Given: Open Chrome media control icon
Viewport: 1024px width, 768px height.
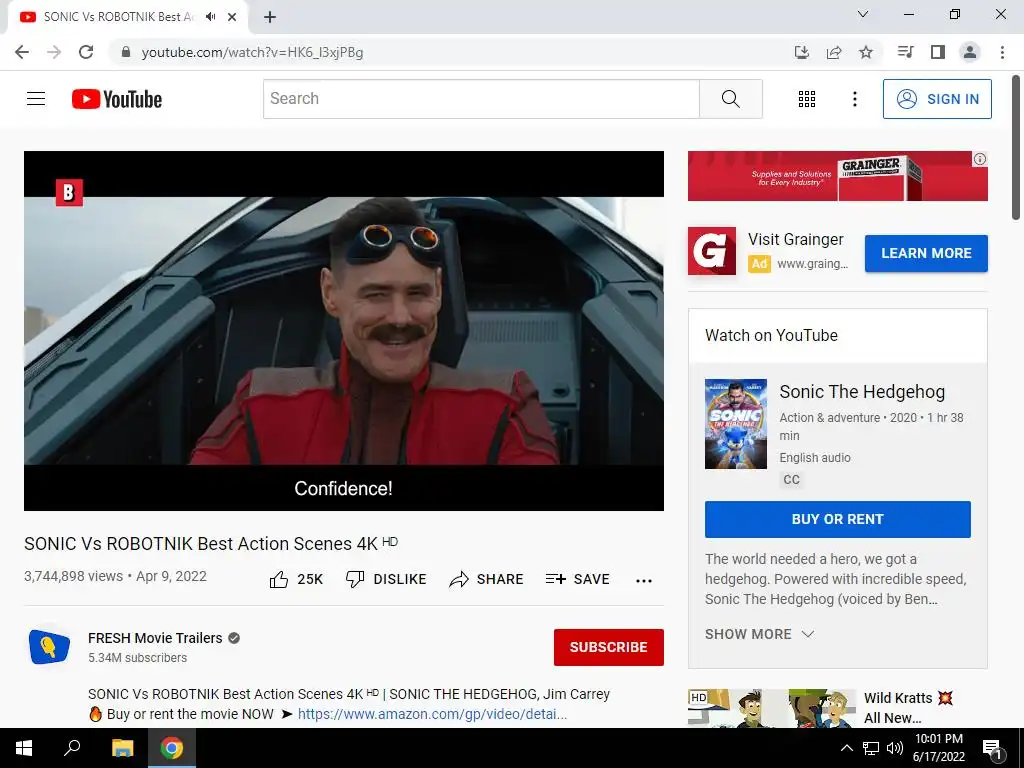Looking at the screenshot, I should pyautogui.click(x=905, y=52).
